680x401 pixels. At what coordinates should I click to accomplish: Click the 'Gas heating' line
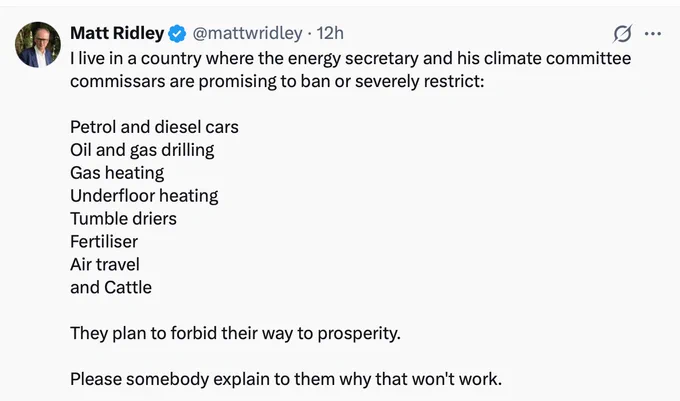pyautogui.click(x=117, y=173)
